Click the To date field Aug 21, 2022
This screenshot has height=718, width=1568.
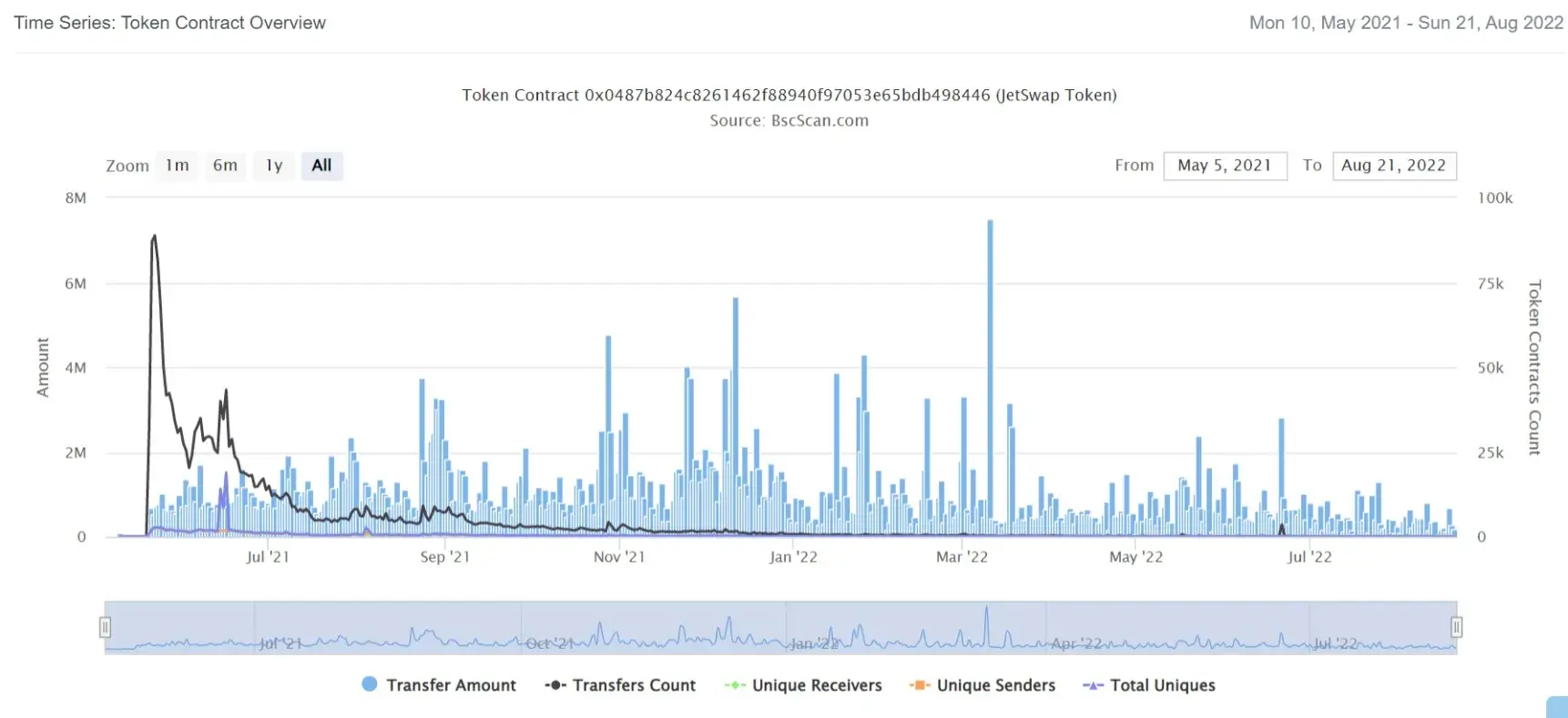point(1394,166)
